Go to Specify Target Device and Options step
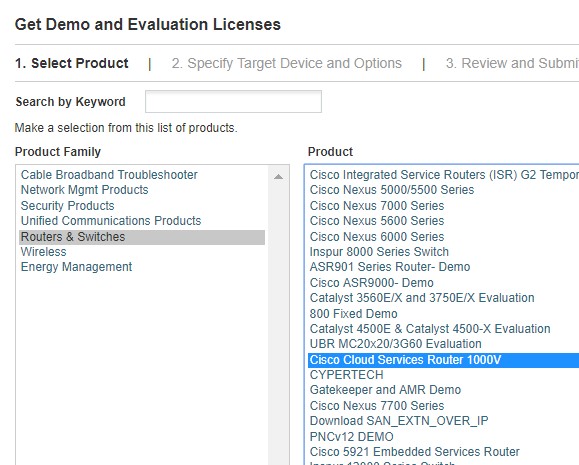The height and width of the screenshot is (465, 579). 287,63
